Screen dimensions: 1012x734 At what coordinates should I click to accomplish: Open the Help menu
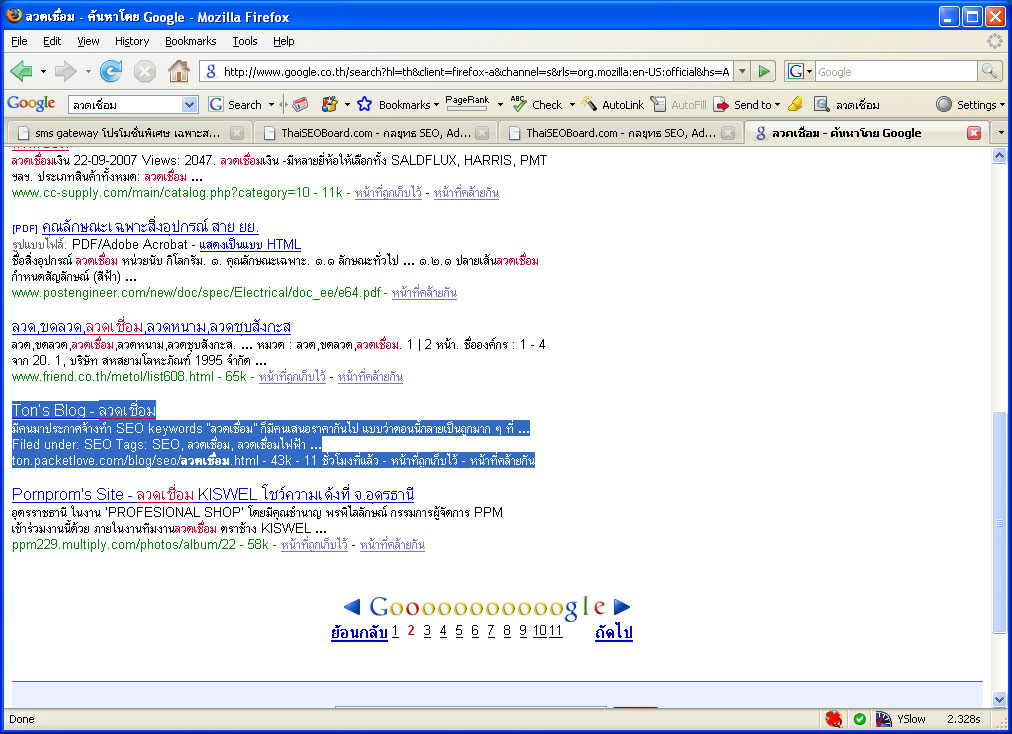tap(283, 41)
